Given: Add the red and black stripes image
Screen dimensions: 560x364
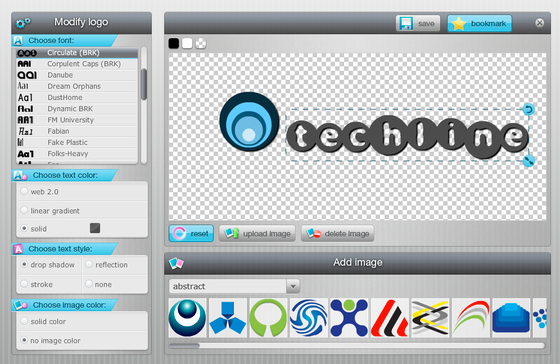Looking at the screenshot, I should 390,318.
